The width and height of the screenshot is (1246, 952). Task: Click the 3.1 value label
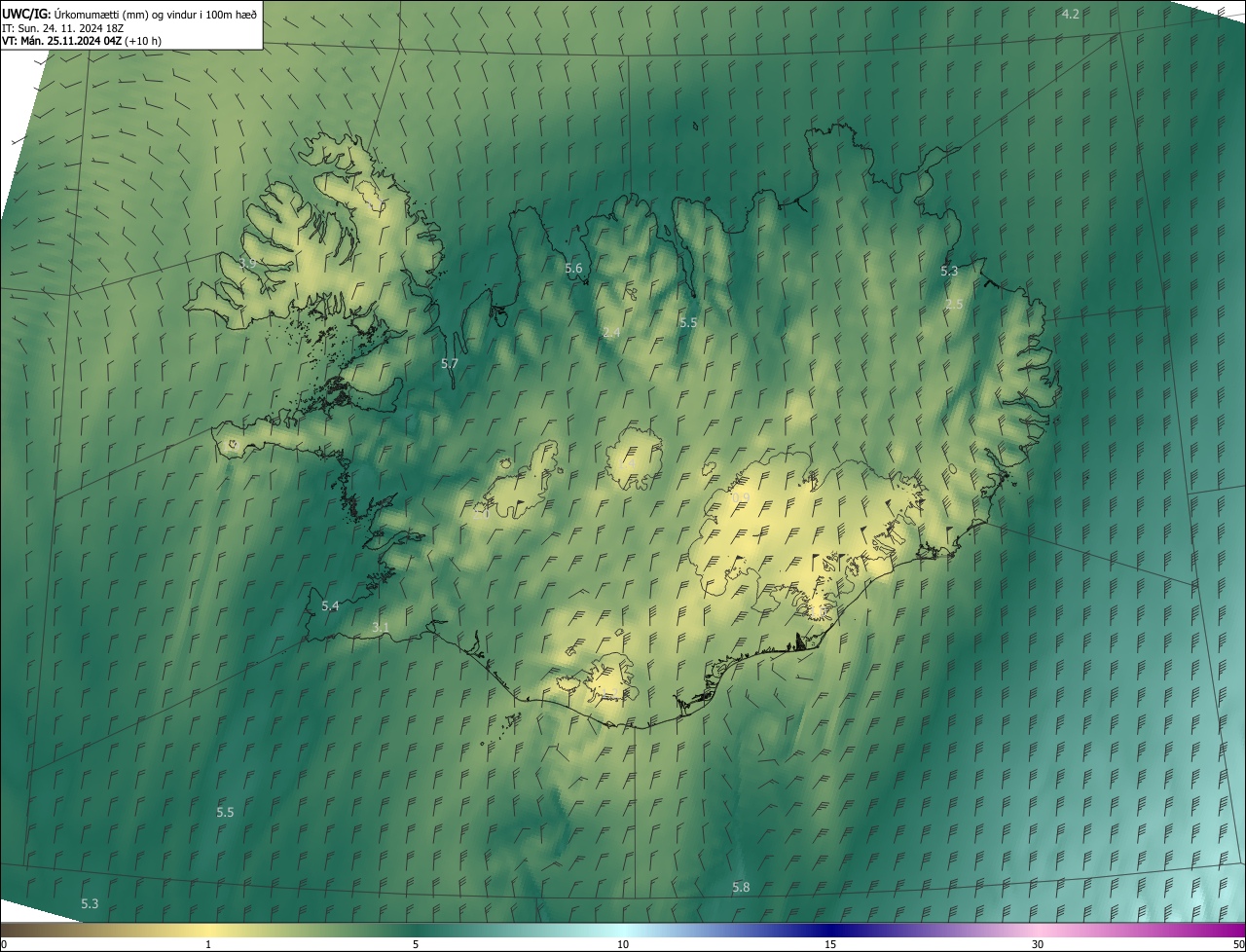tap(381, 628)
